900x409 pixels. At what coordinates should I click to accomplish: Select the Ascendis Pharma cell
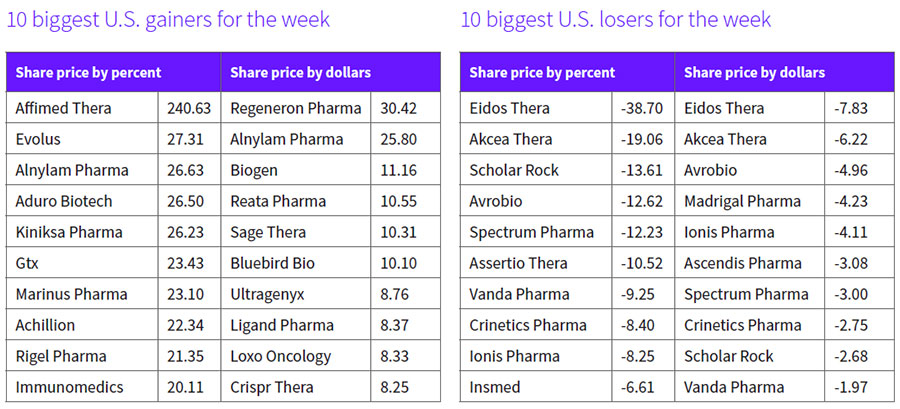click(x=742, y=263)
